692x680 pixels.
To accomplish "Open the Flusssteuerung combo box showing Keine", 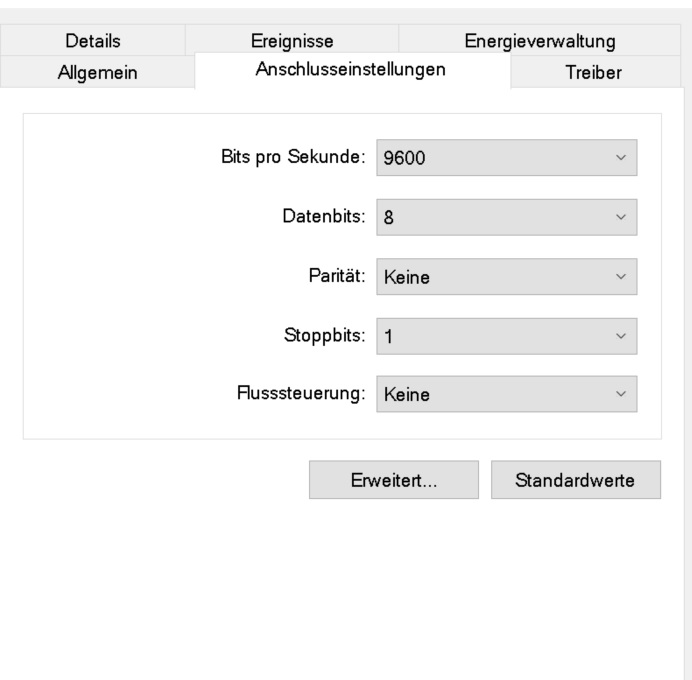I will click(x=507, y=394).
